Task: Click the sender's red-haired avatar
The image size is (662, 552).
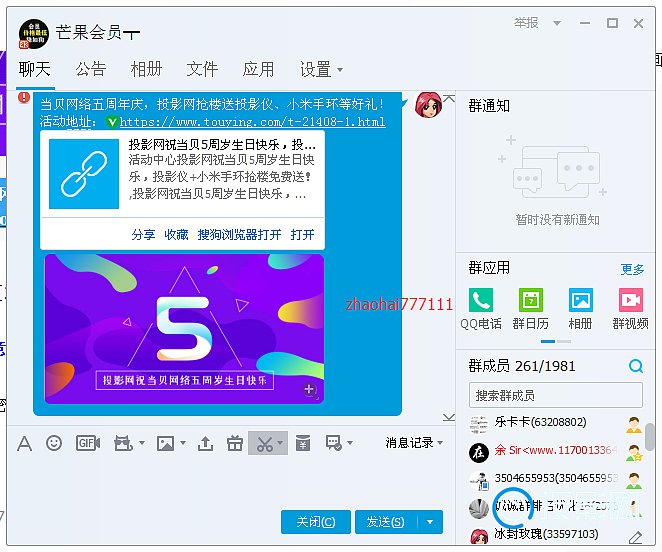Action: [428, 105]
